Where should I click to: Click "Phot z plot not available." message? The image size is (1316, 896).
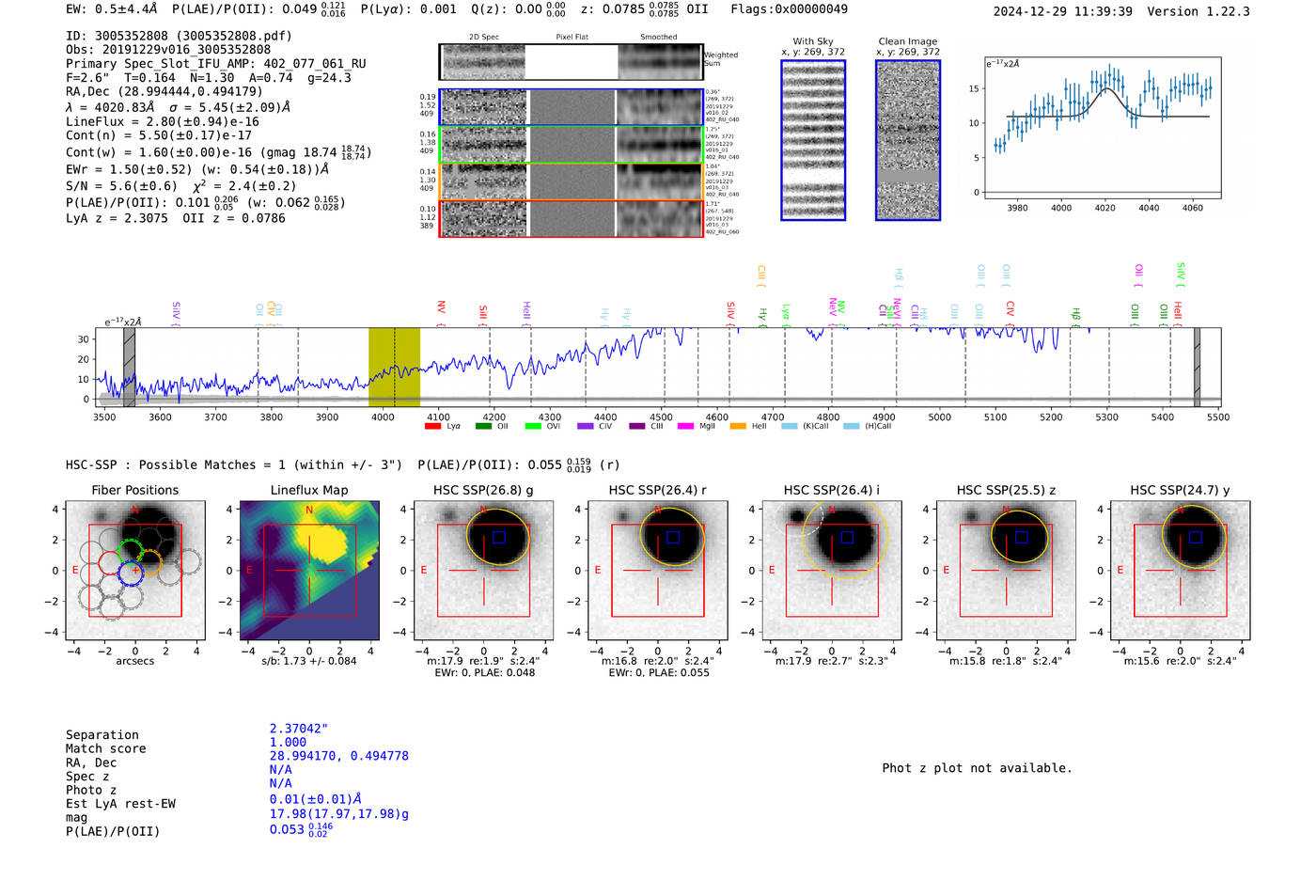(977, 768)
